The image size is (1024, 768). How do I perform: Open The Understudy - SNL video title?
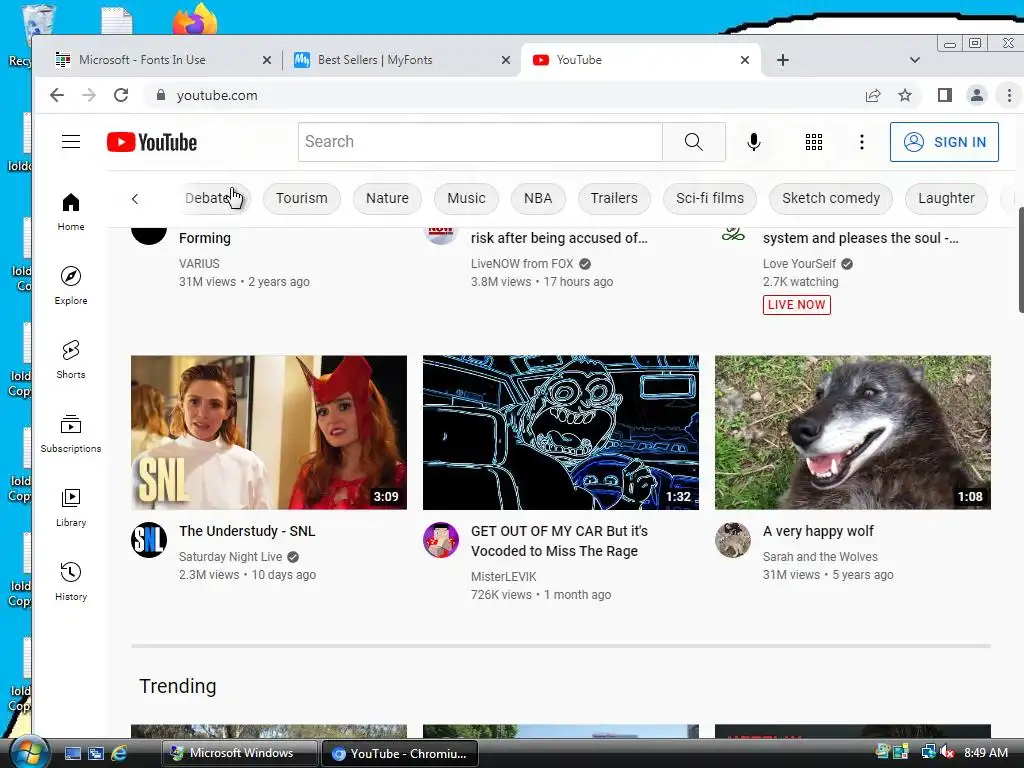coord(247,531)
